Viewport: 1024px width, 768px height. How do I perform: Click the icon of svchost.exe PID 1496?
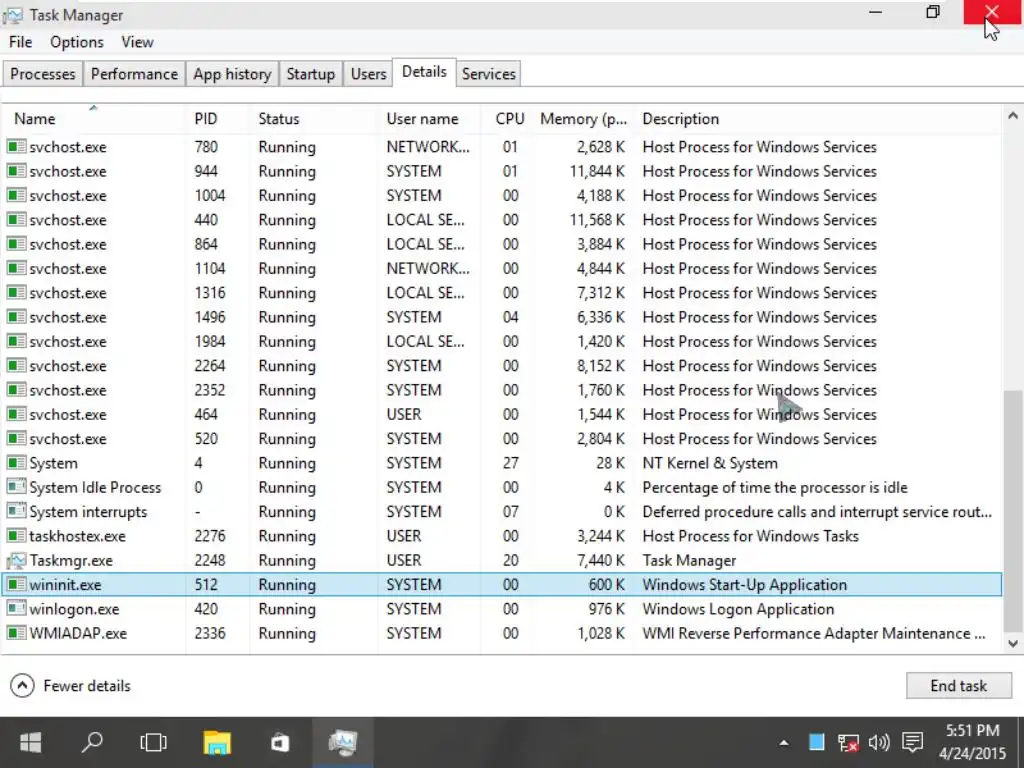coord(16,317)
